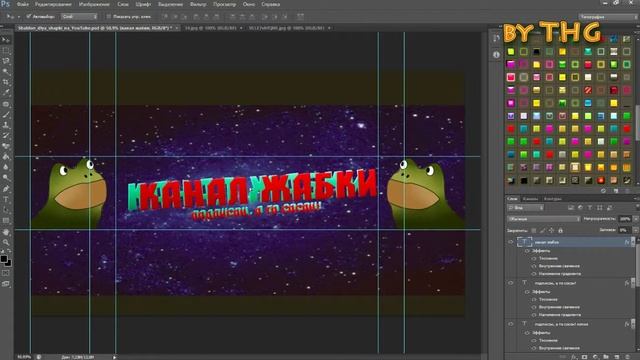Set the background color swatch
Screen dimensions: 640x360
[8, 264]
